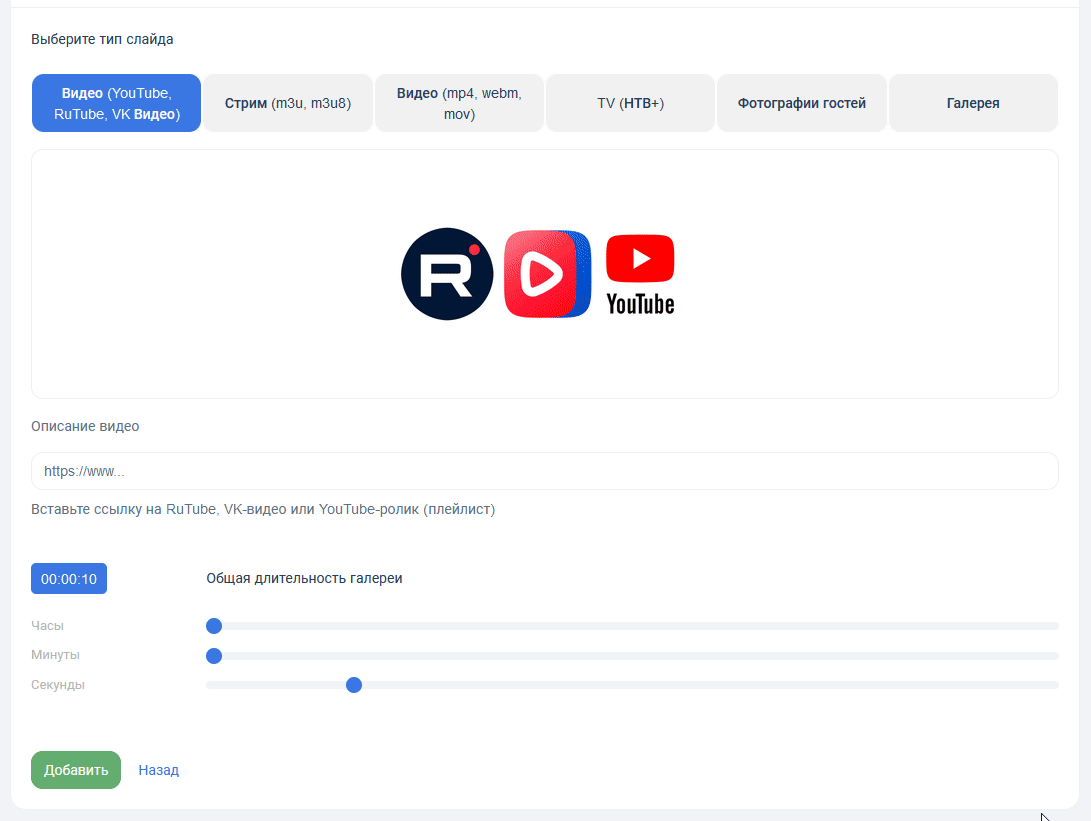Switch to the Стрим (m3u, m3u8) tab
Viewport: 1091px width, 821px height.
(x=288, y=103)
